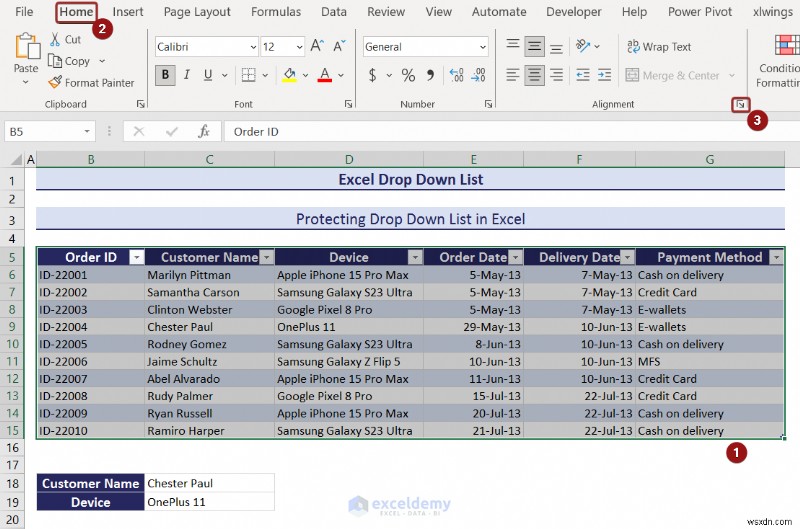
Task: Toggle Italic formatting
Action: [187, 75]
